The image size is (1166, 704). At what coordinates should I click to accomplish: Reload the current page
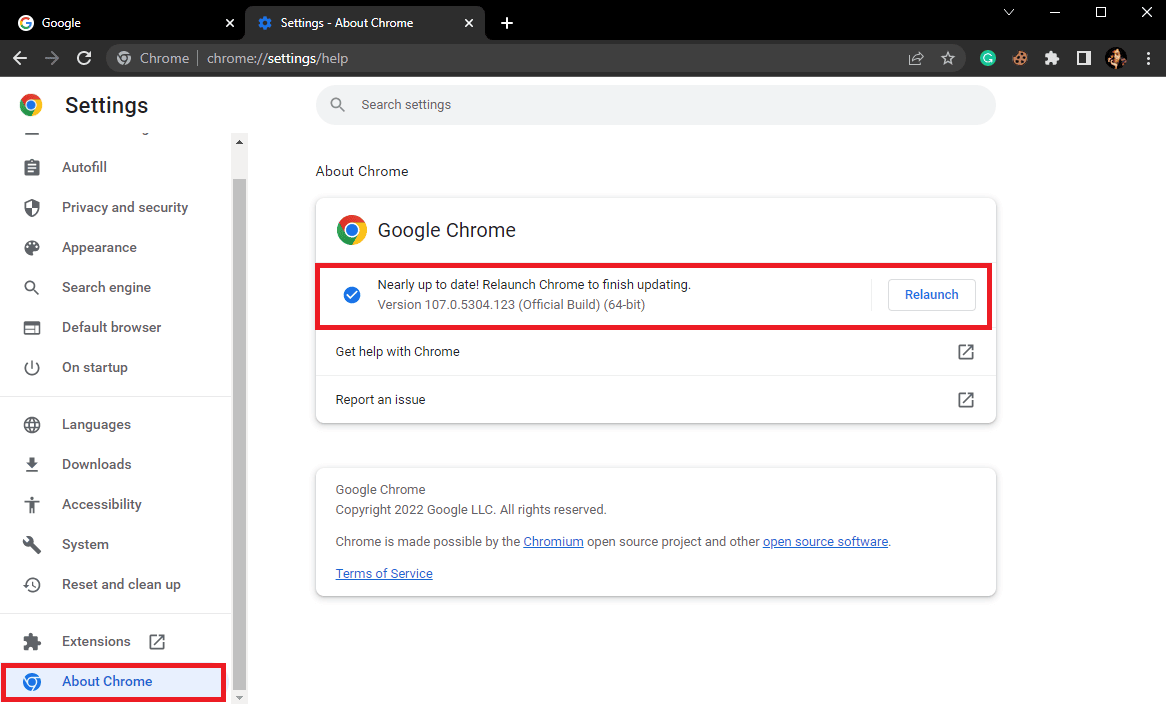click(x=84, y=58)
